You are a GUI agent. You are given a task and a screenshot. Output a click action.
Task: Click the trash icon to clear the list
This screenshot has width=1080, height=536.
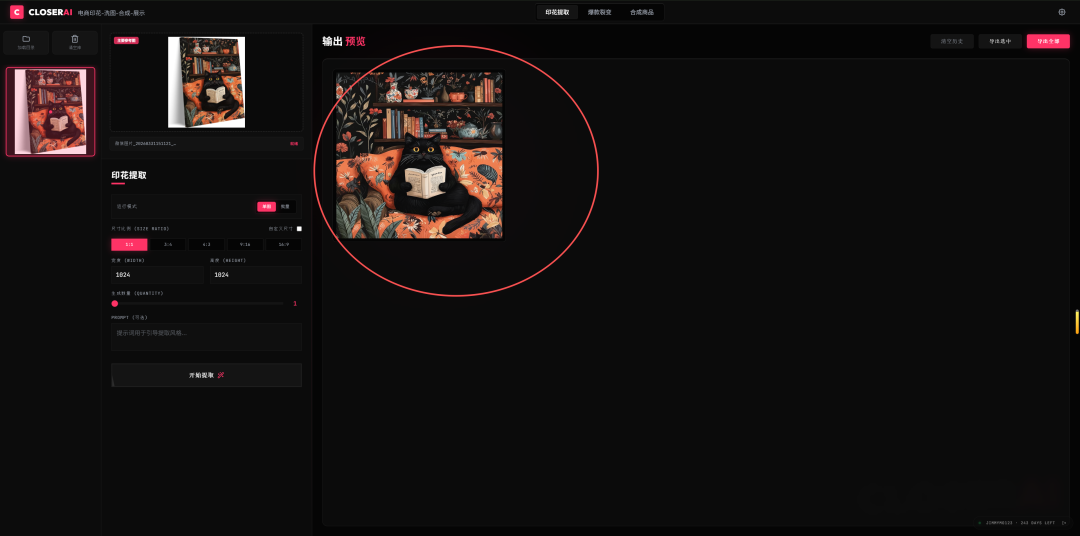75,39
